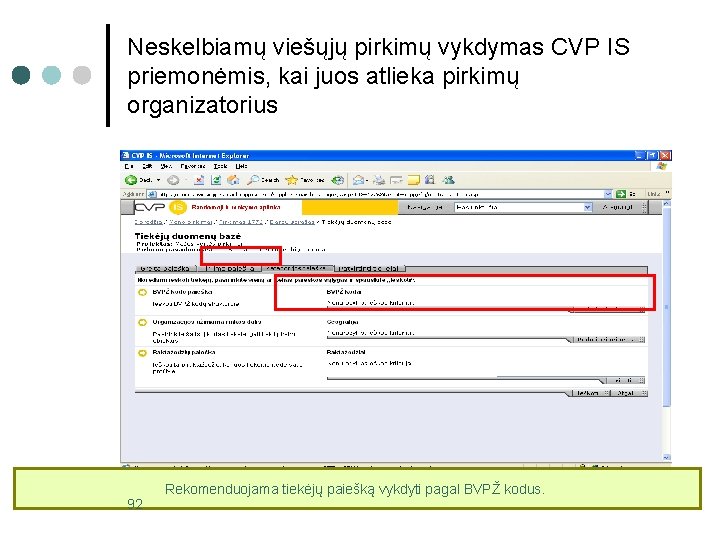Open the Back button history dropdown arrow
The width and height of the screenshot is (720, 540).
(x=159, y=180)
